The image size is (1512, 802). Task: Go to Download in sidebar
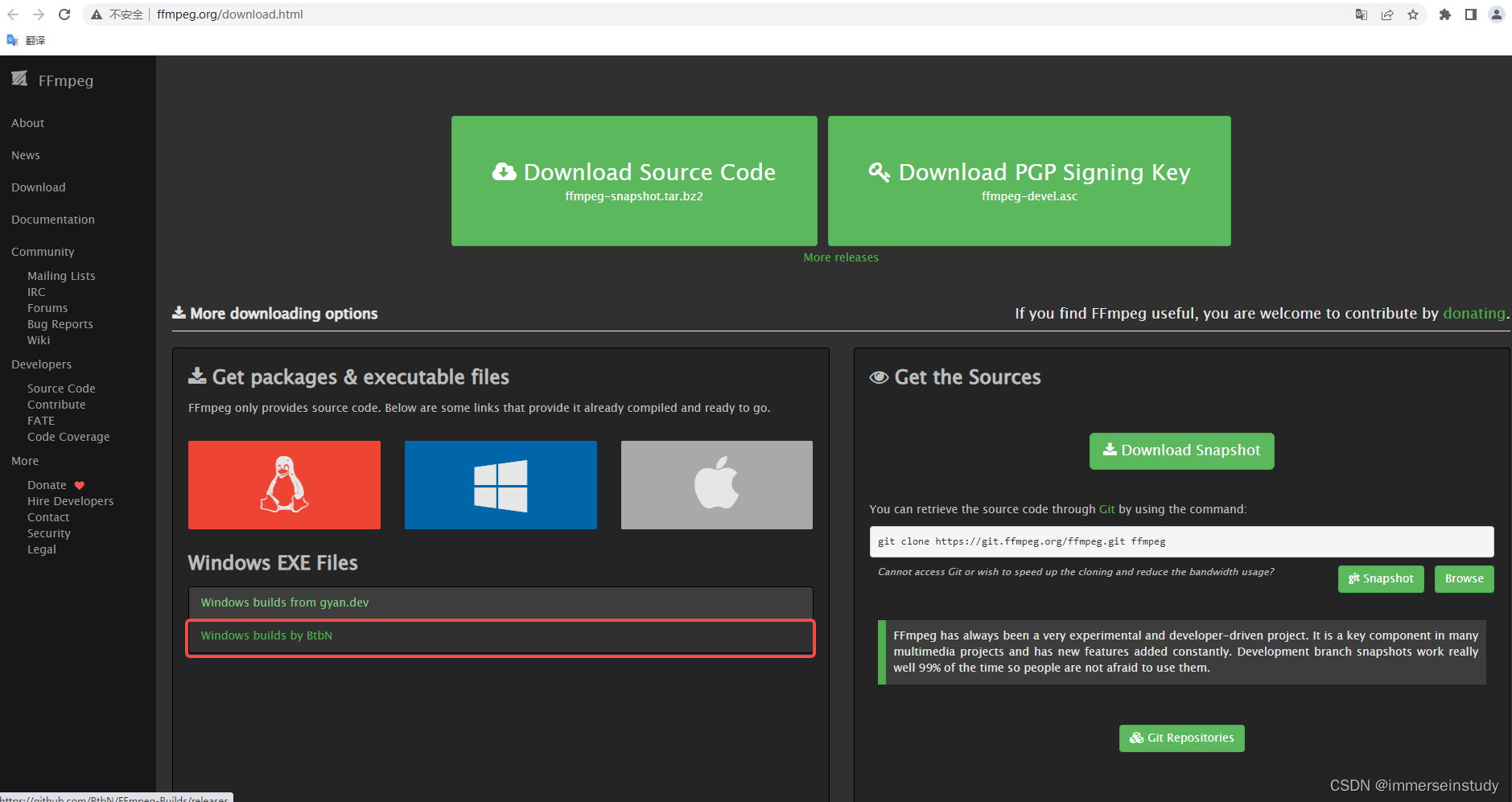39,187
